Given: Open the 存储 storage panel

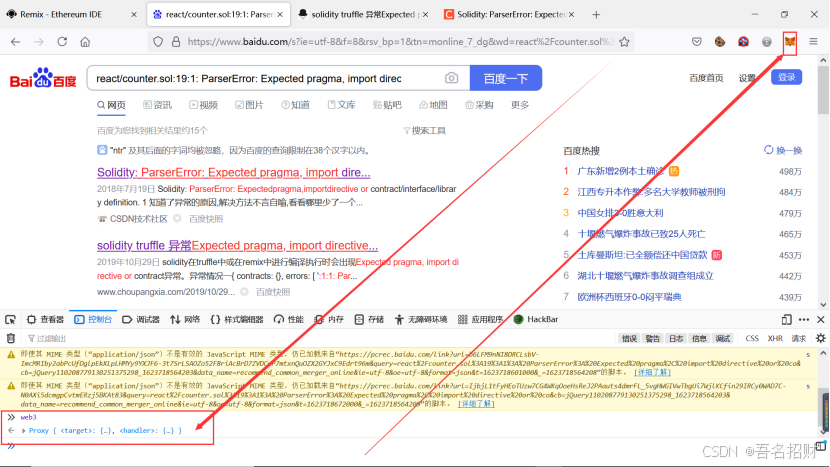Looking at the screenshot, I should pyautogui.click(x=369, y=319).
